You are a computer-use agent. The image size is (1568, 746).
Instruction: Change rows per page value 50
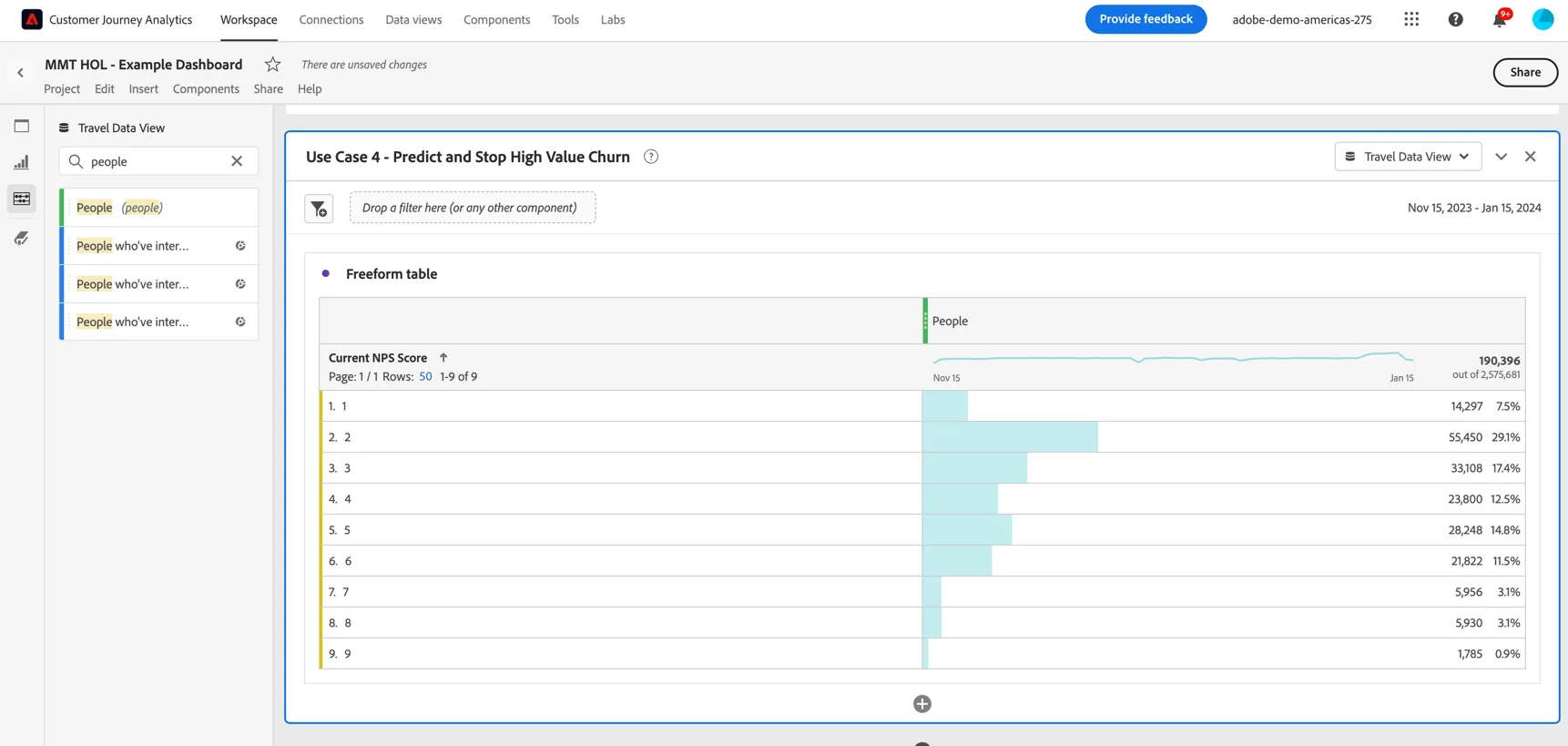click(425, 376)
